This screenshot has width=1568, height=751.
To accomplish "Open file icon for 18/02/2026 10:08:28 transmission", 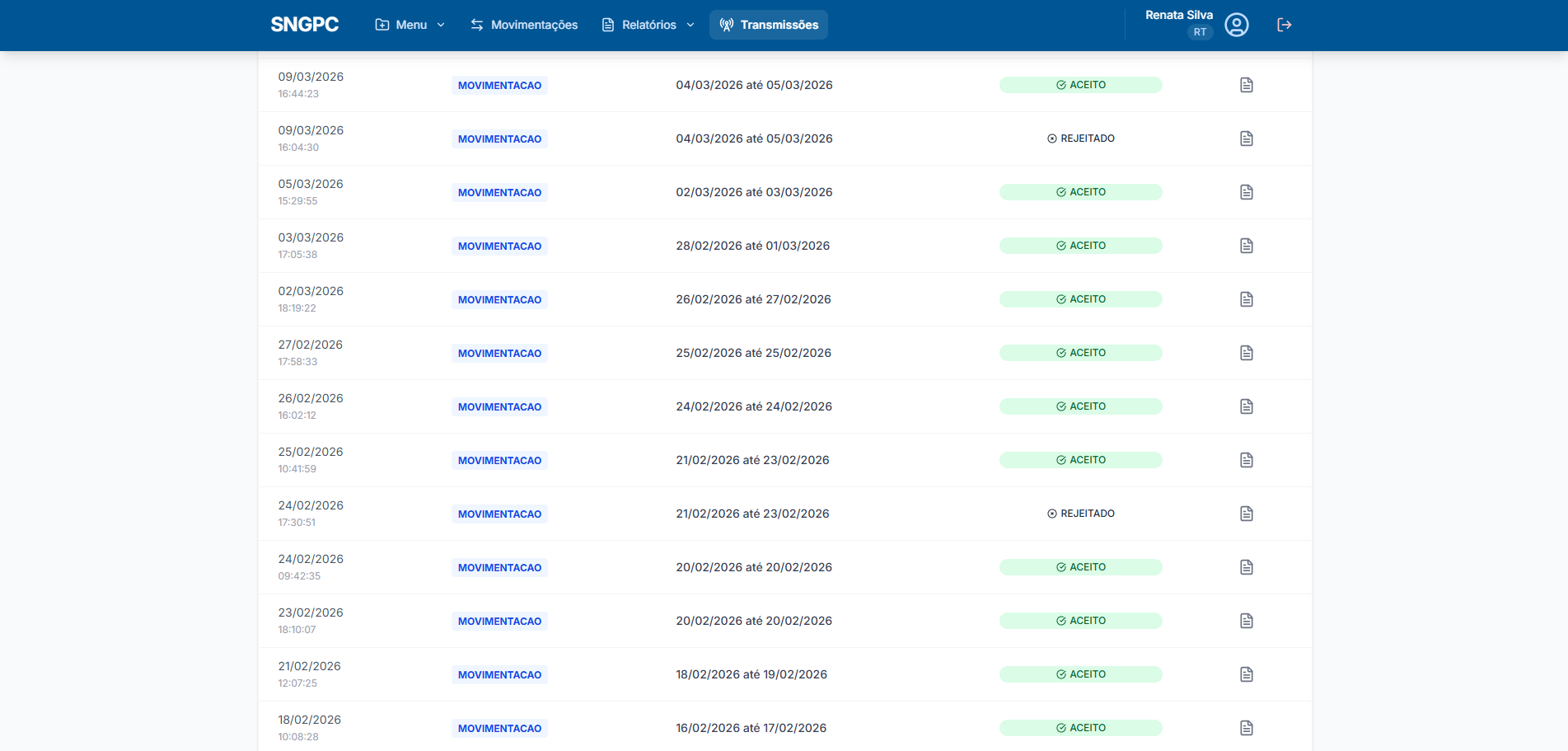I will 1246,728.
